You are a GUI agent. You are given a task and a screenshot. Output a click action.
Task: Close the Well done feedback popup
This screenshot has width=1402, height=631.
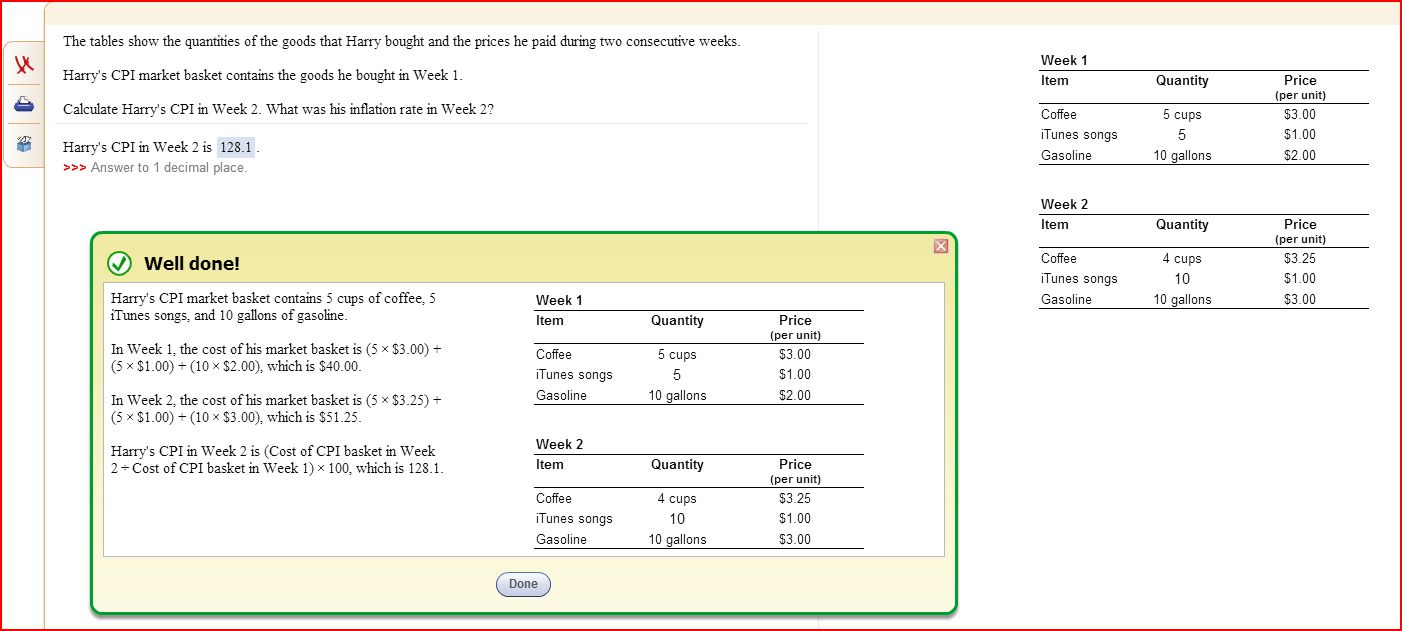pos(940,246)
